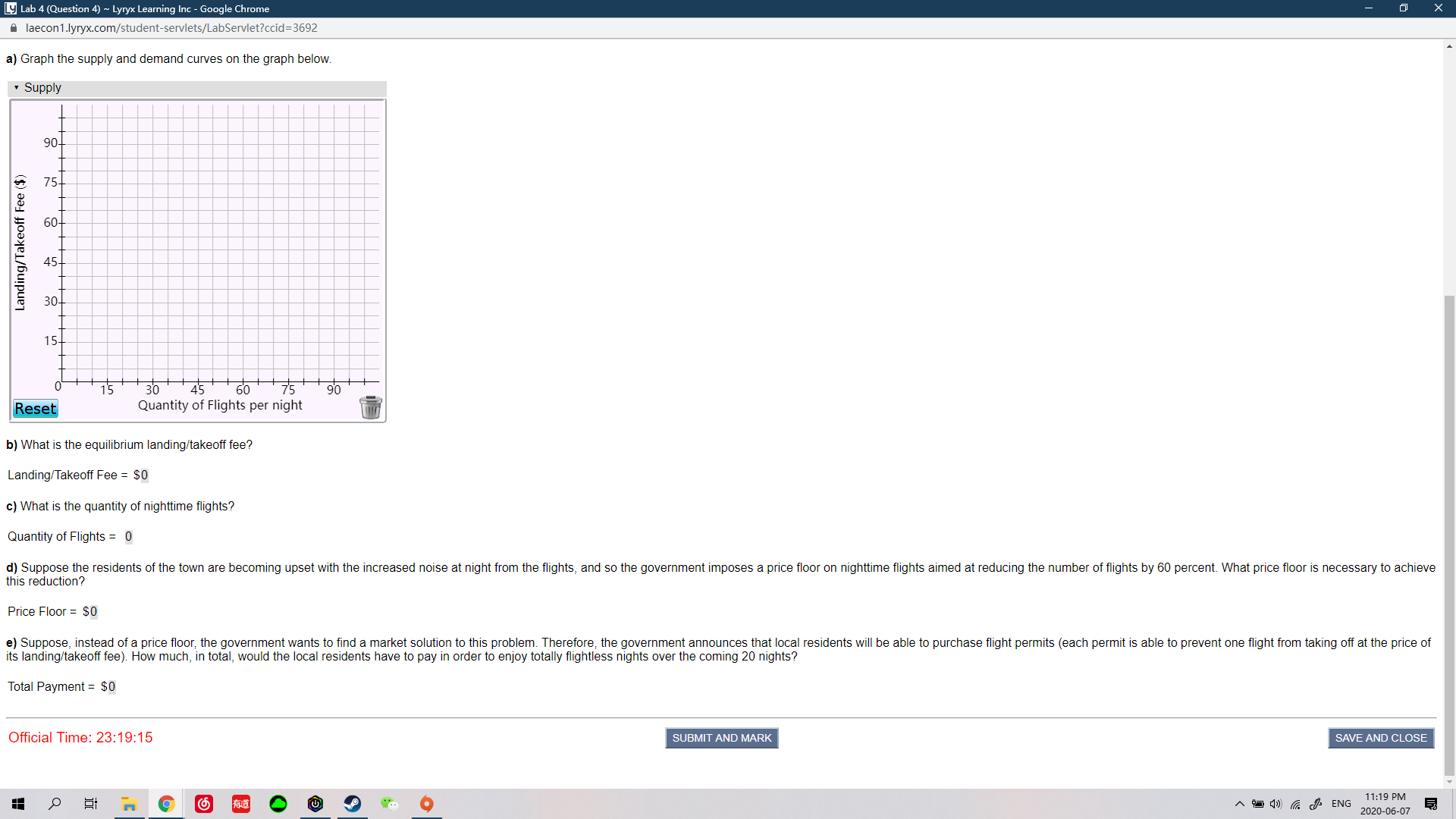Image resolution: width=1456 pixels, height=819 pixels.
Task: Open File Explorer from the taskbar
Action: click(130, 804)
